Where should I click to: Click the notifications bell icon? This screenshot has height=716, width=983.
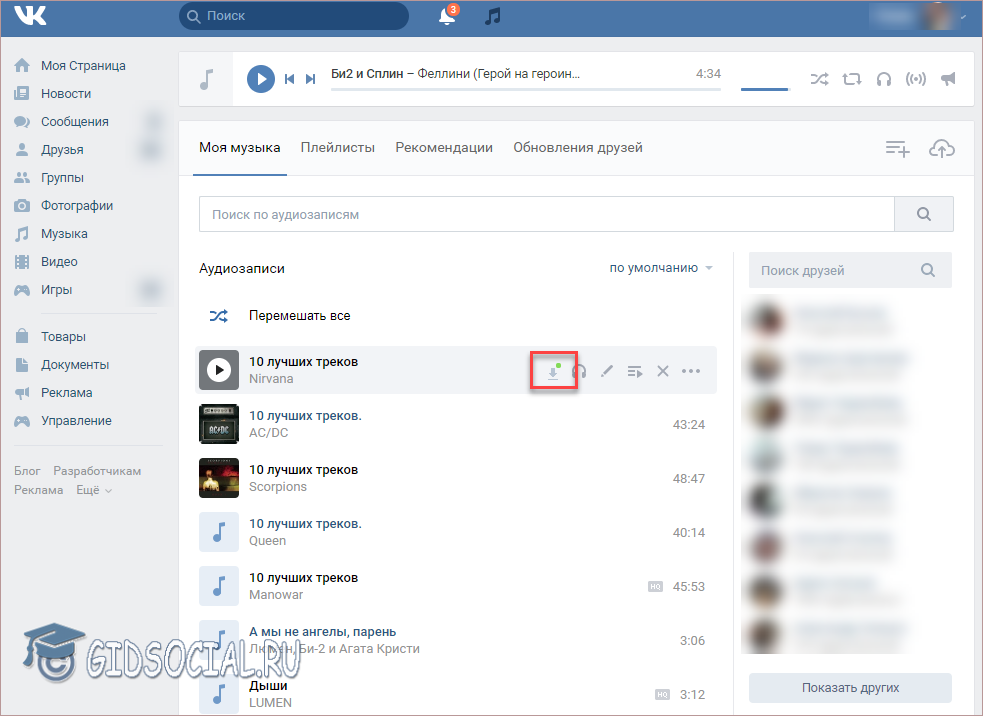point(447,17)
